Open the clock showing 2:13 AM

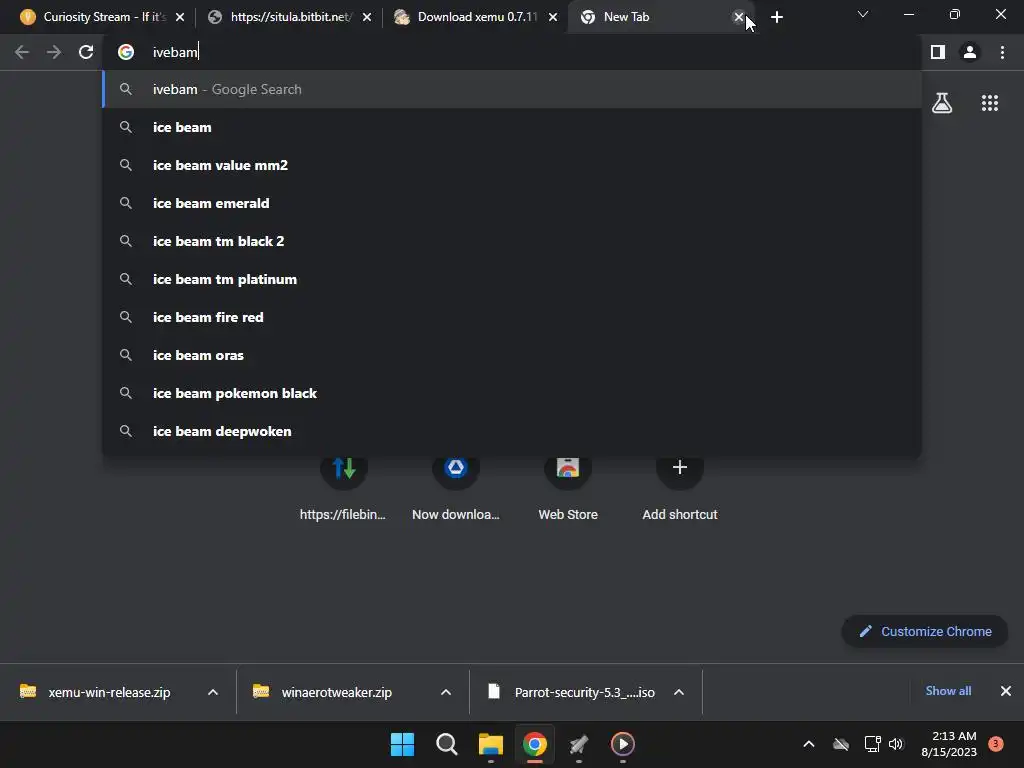[x=949, y=744]
